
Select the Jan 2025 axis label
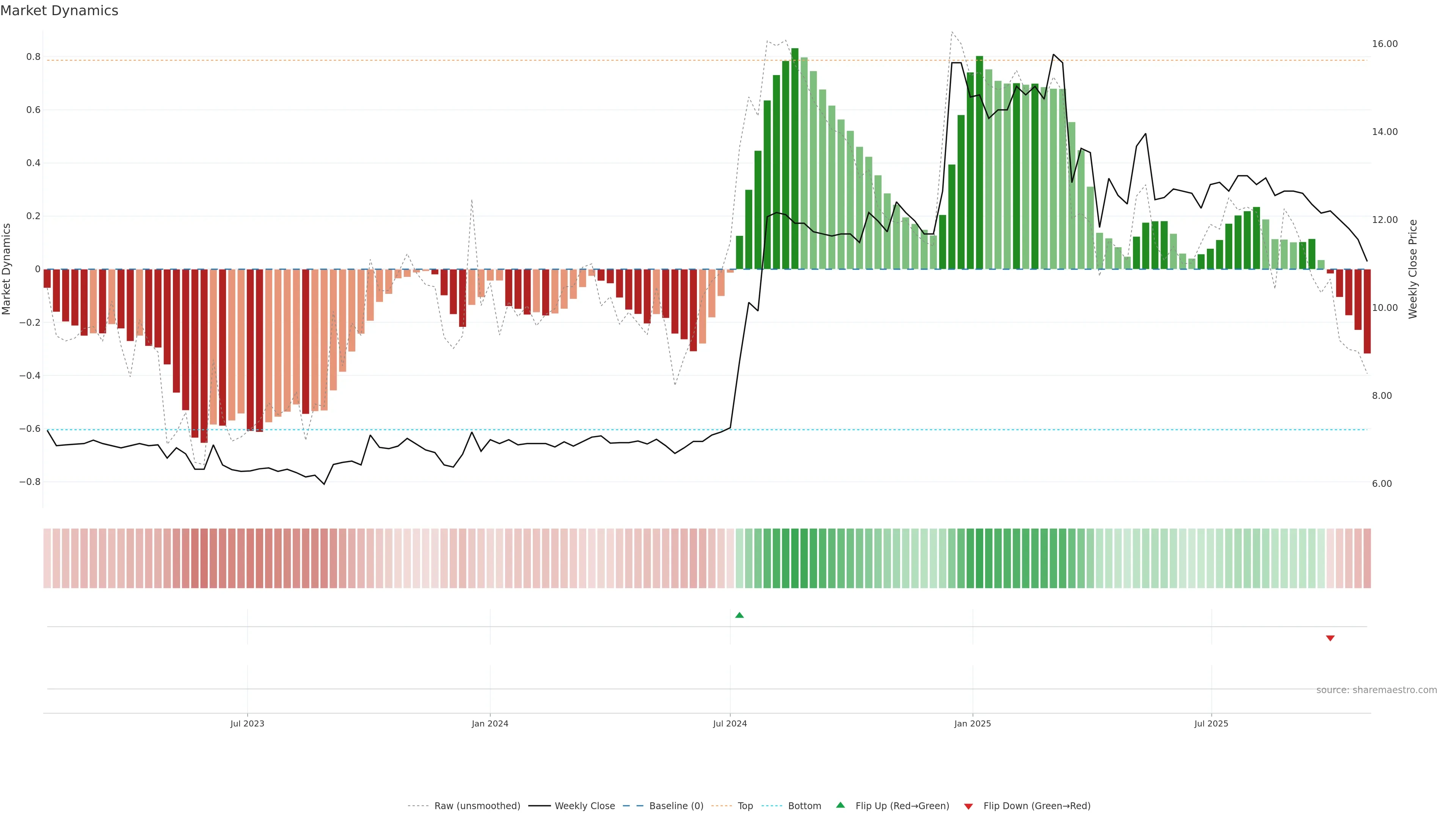[x=972, y=723]
